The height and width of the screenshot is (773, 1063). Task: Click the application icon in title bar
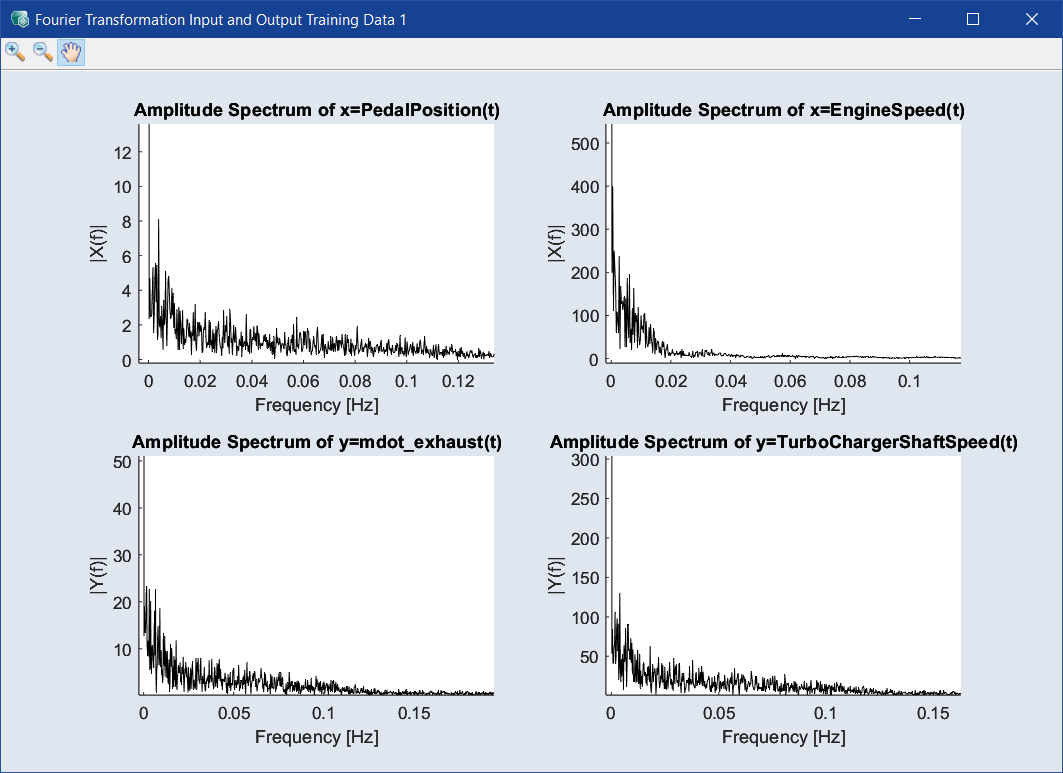point(19,19)
